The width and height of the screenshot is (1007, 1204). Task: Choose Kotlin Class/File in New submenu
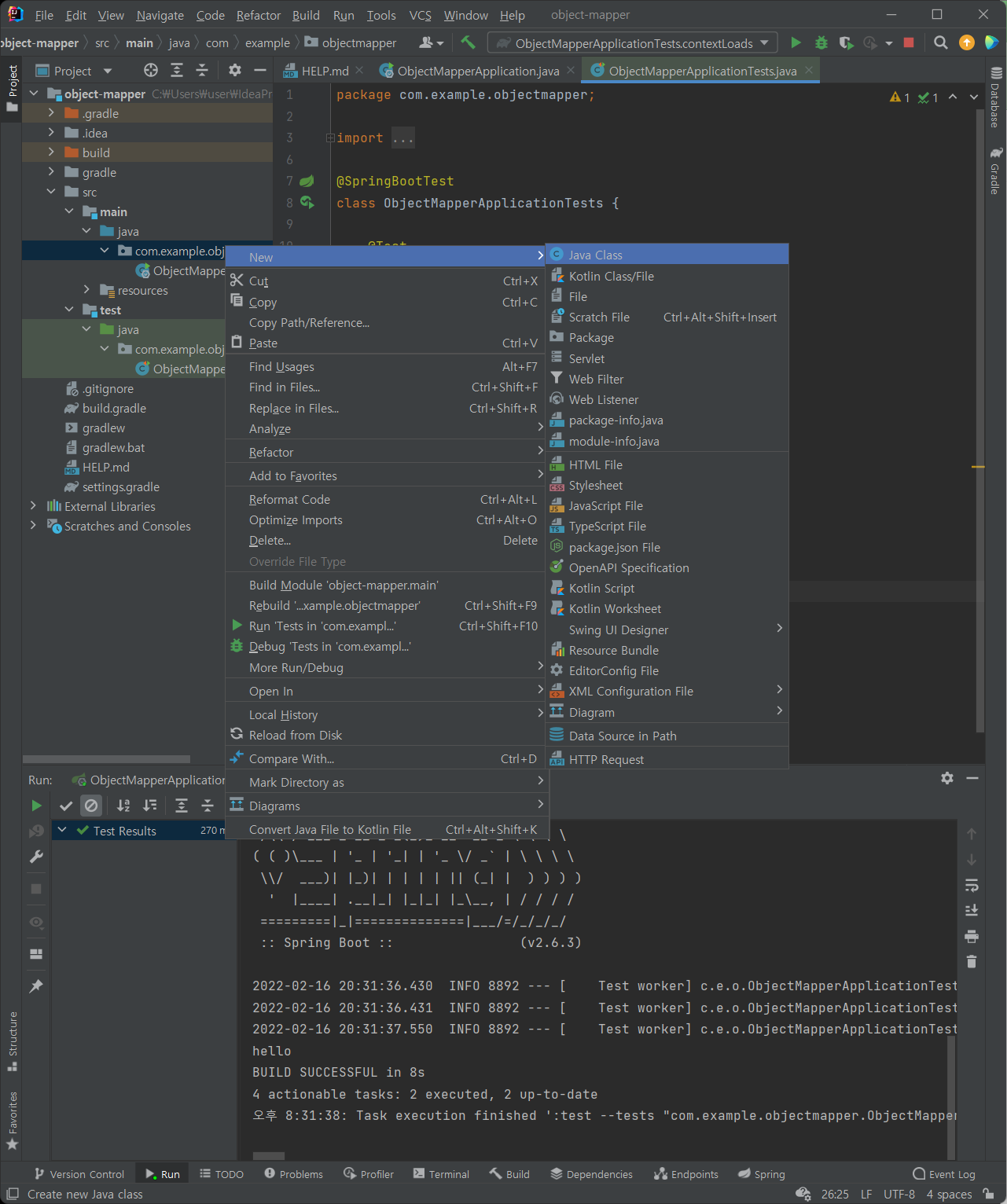click(x=667, y=276)
